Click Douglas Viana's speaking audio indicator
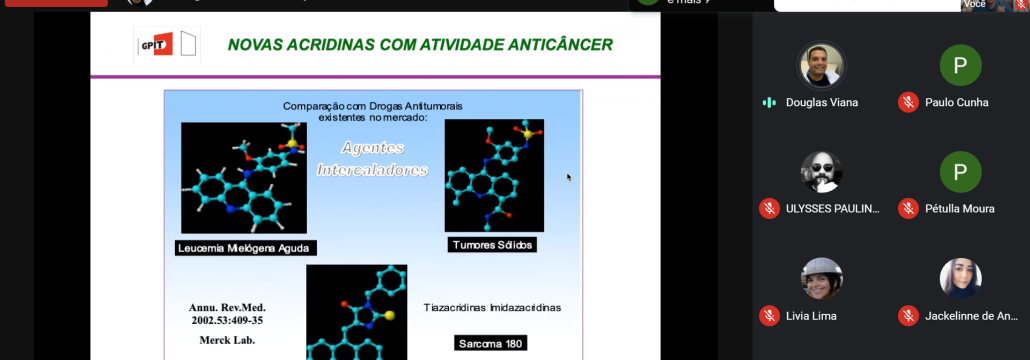The image size is (1030, 360). click(769, 102)
